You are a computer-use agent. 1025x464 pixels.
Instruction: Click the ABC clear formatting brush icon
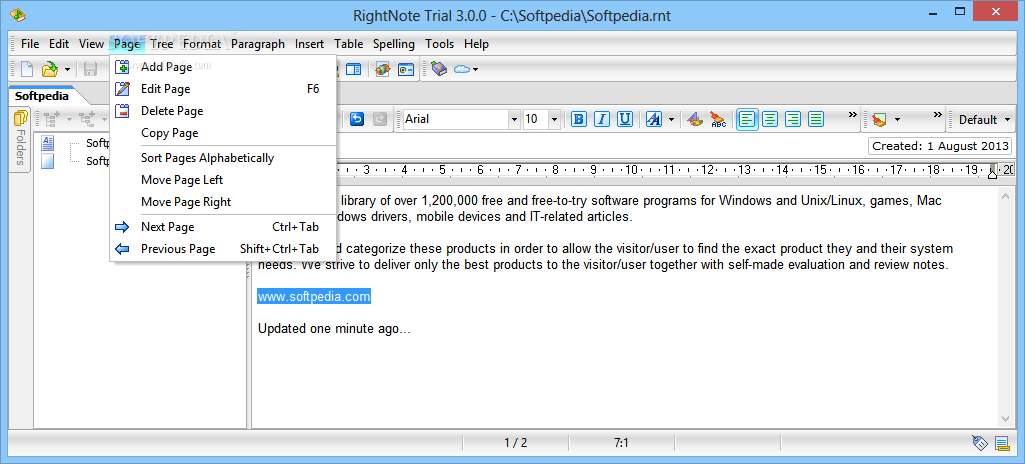718,119
